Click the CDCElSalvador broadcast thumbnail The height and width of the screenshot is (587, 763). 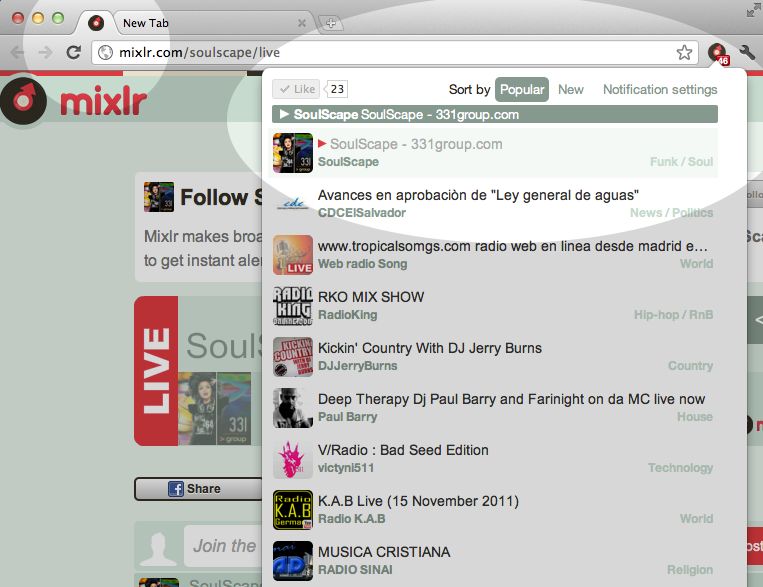pos(293,204)
